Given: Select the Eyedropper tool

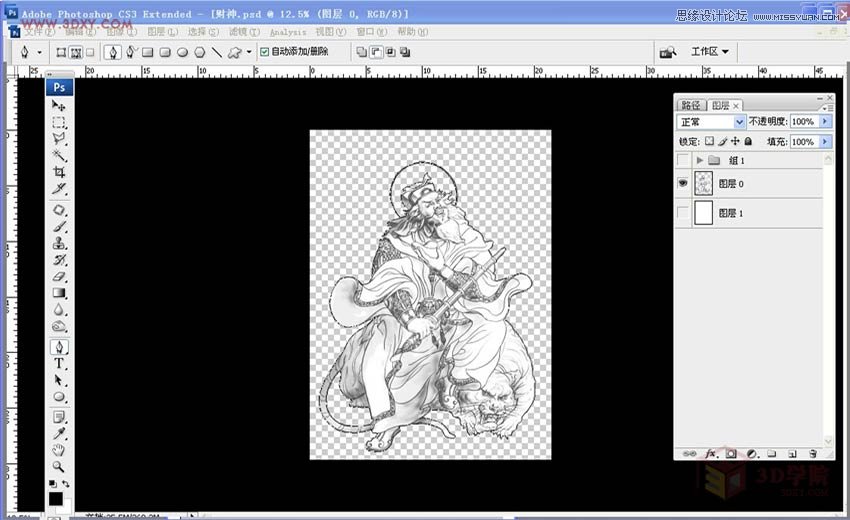Looking at the screenshot, I should [x=59, y=433].
